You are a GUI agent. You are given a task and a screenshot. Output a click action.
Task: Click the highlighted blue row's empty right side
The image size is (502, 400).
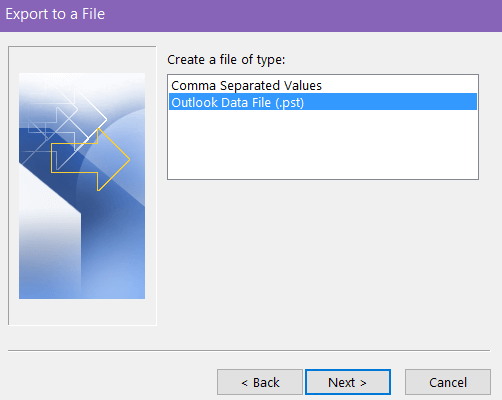pyautogui.click(x=390, y=102)
